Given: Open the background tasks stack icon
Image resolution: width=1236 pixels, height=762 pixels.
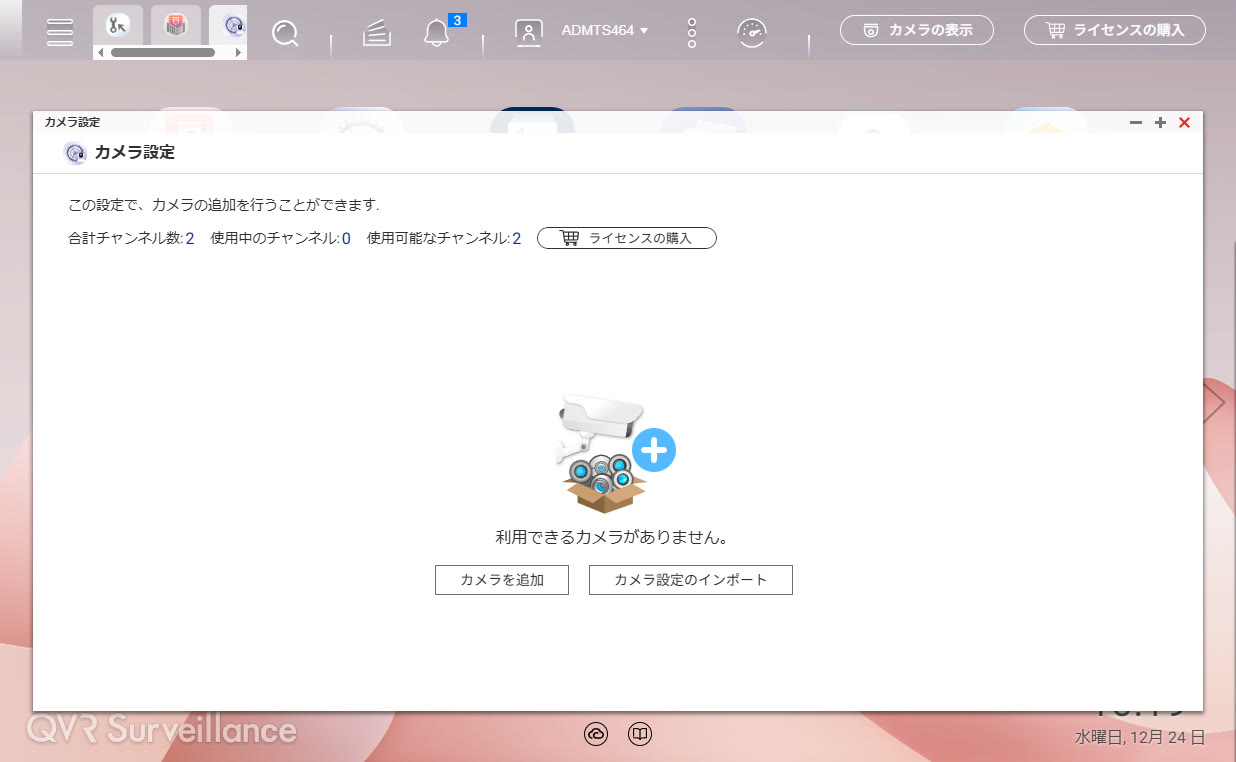Looking at the screenshot, I should tap(376, 33).
